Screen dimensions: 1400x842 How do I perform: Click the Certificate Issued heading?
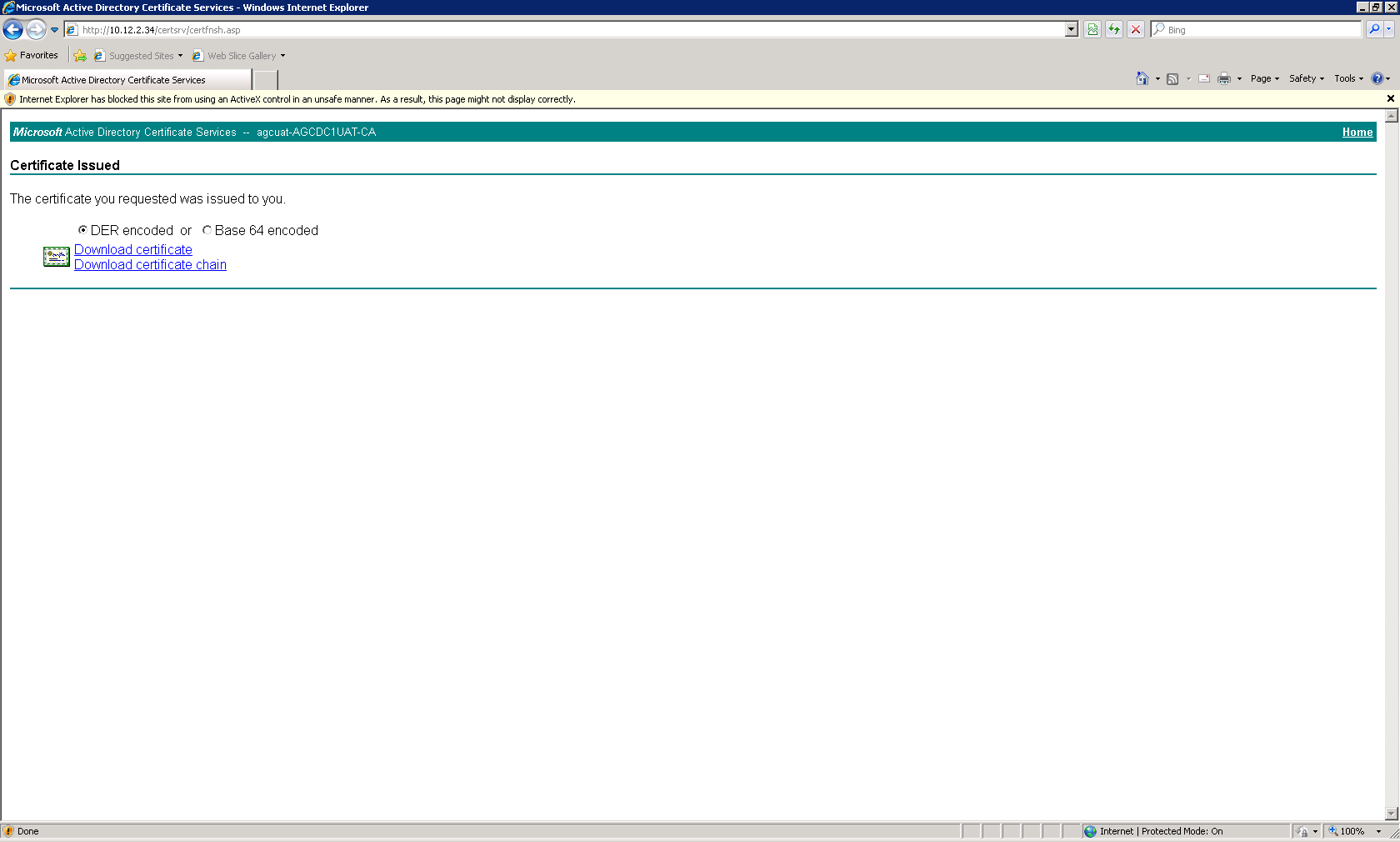coord(65,165)
